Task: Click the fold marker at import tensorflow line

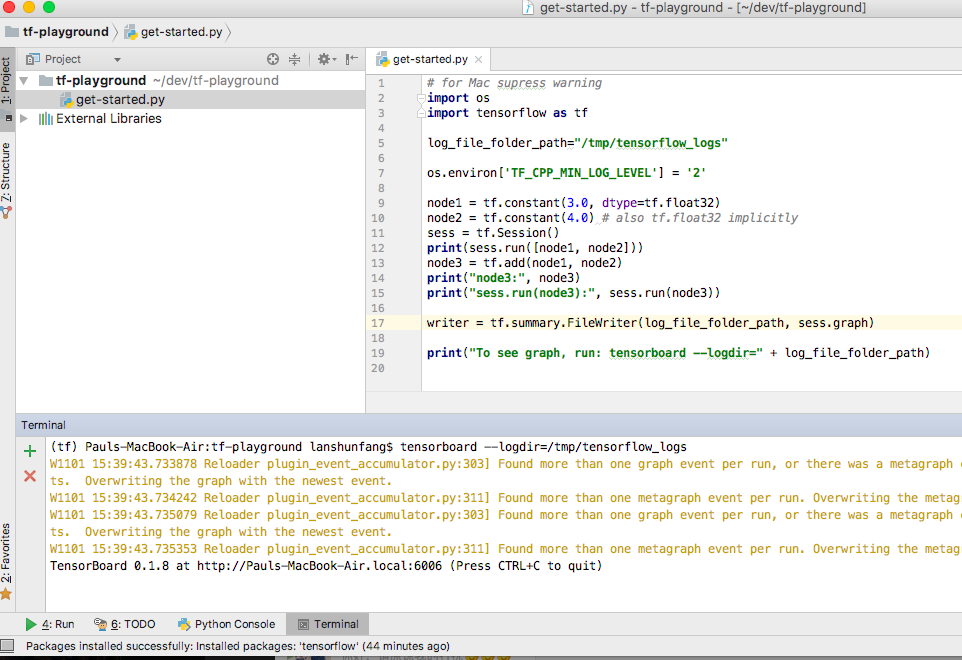Action: pyautogui.click(x=421, y=113)
